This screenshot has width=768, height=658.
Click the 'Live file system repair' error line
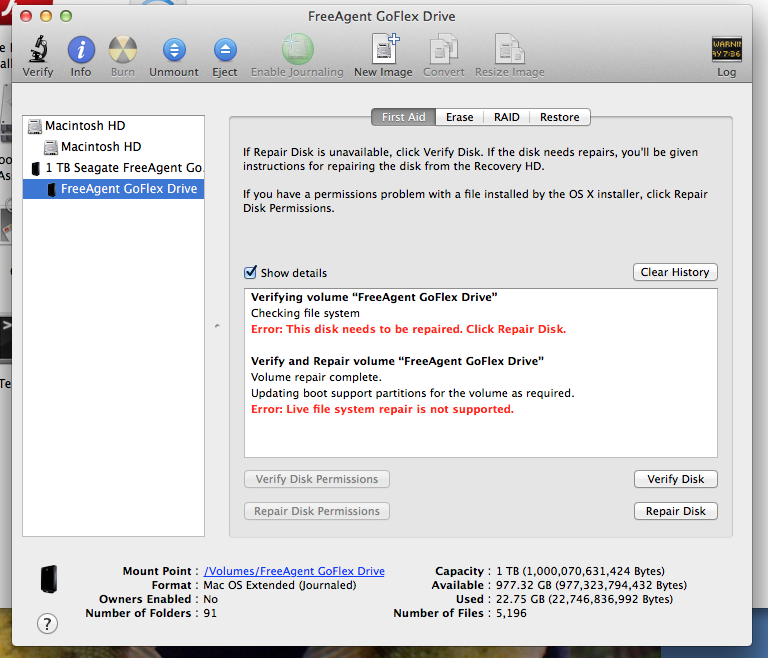pos(382,409)
